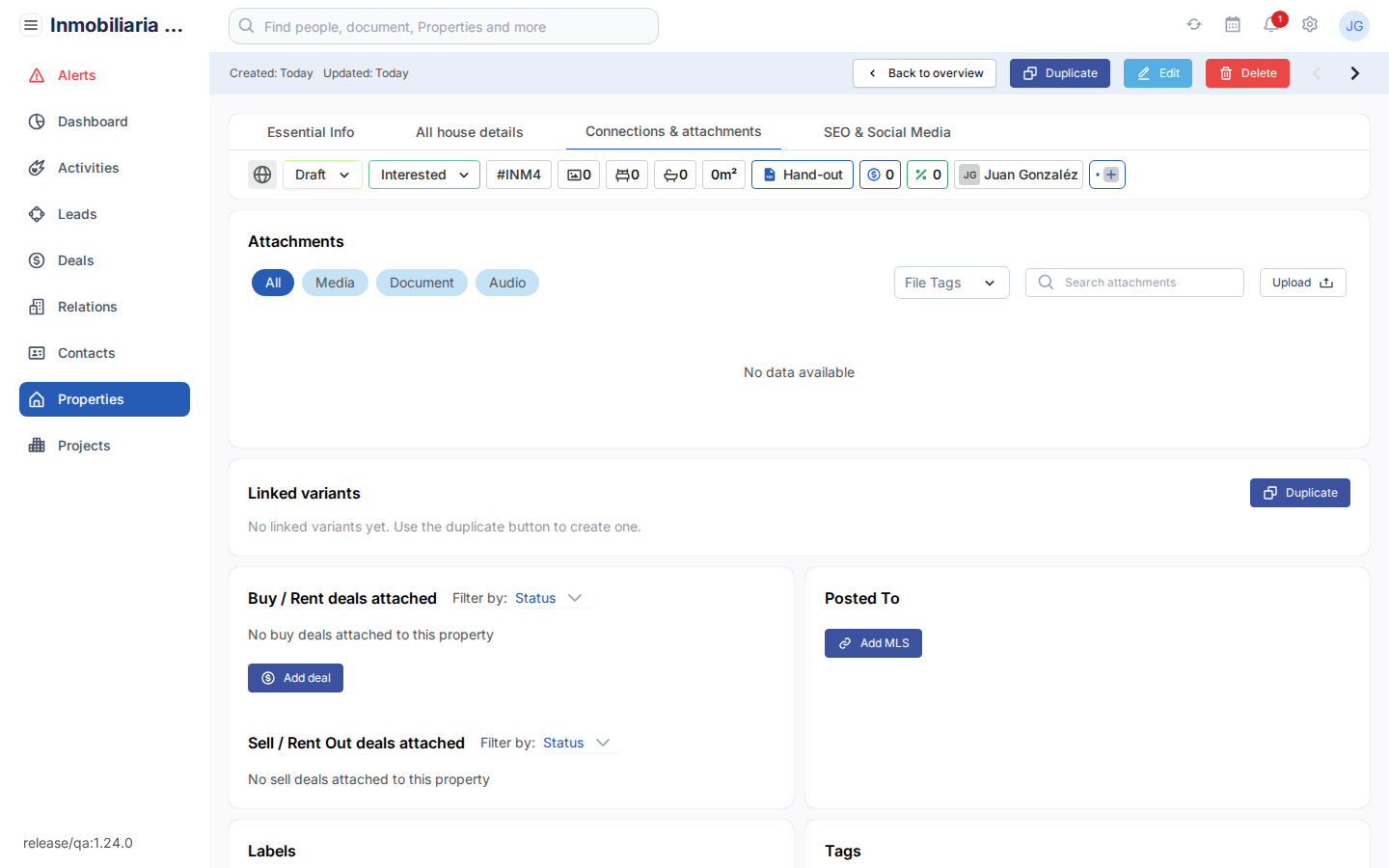
Task: Click the globe icon in property bar
Action: click(x=262, y=175)
